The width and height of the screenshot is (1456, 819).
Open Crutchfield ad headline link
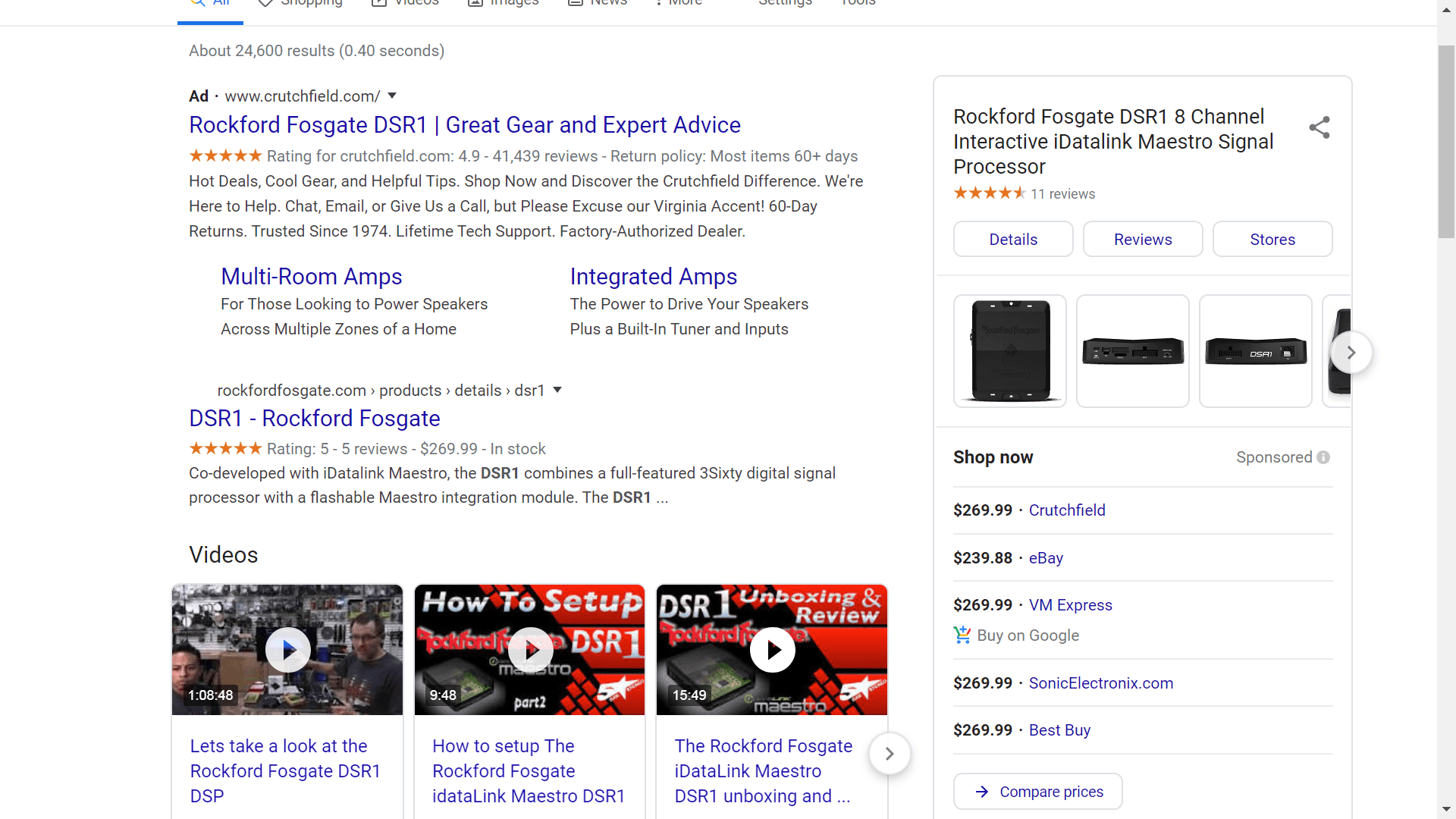pos(465,125)
